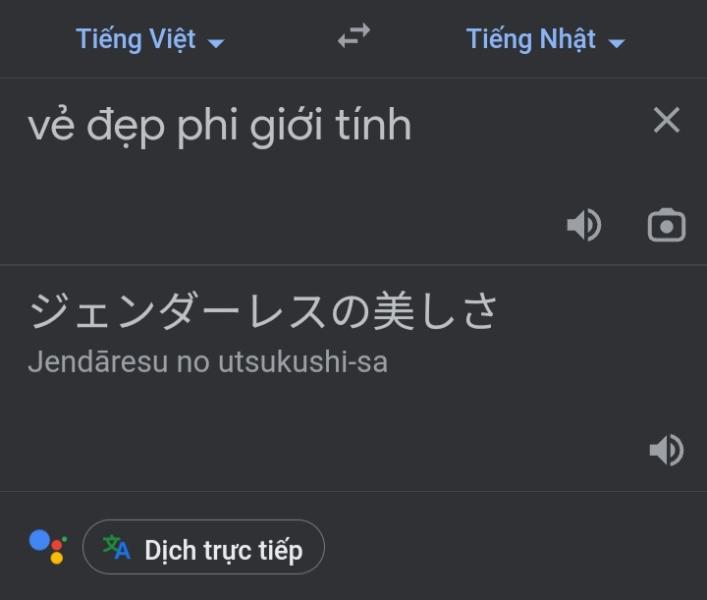The image size is (707, 600).
Task: Open the Tiếng Việt source language selector
Action: pos(137,39)
